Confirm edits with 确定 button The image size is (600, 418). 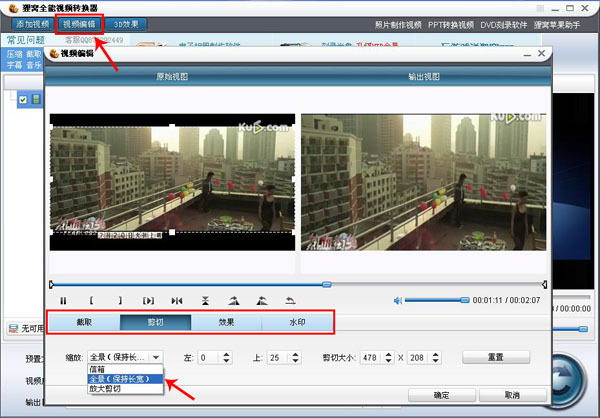(442, 395)
